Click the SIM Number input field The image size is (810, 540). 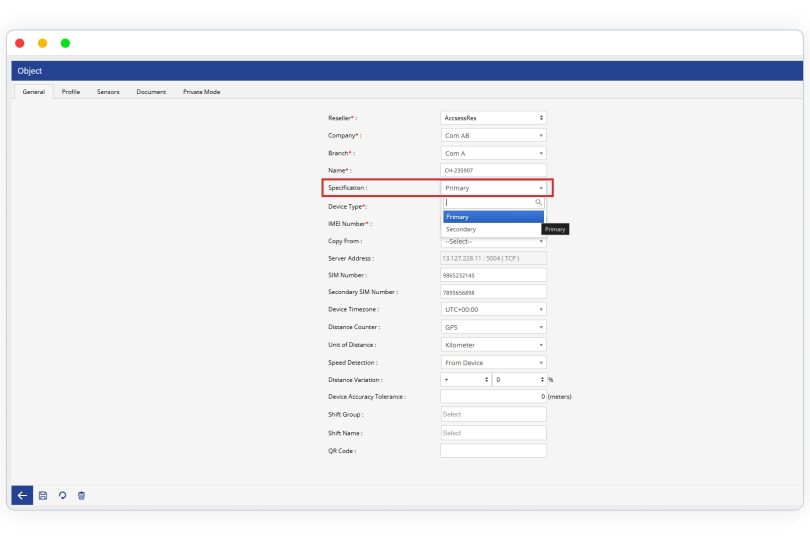coord(493,275)
